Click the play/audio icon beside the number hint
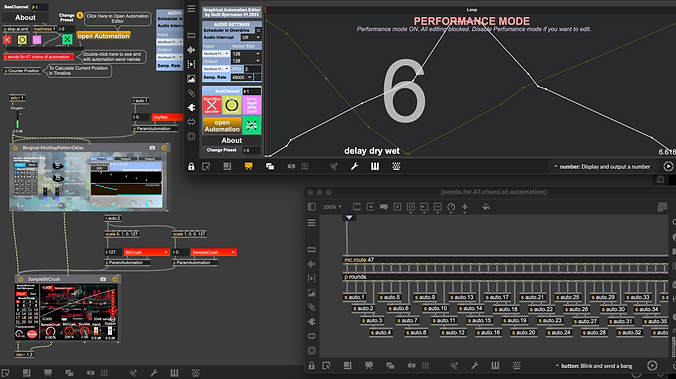 point(668,166)
